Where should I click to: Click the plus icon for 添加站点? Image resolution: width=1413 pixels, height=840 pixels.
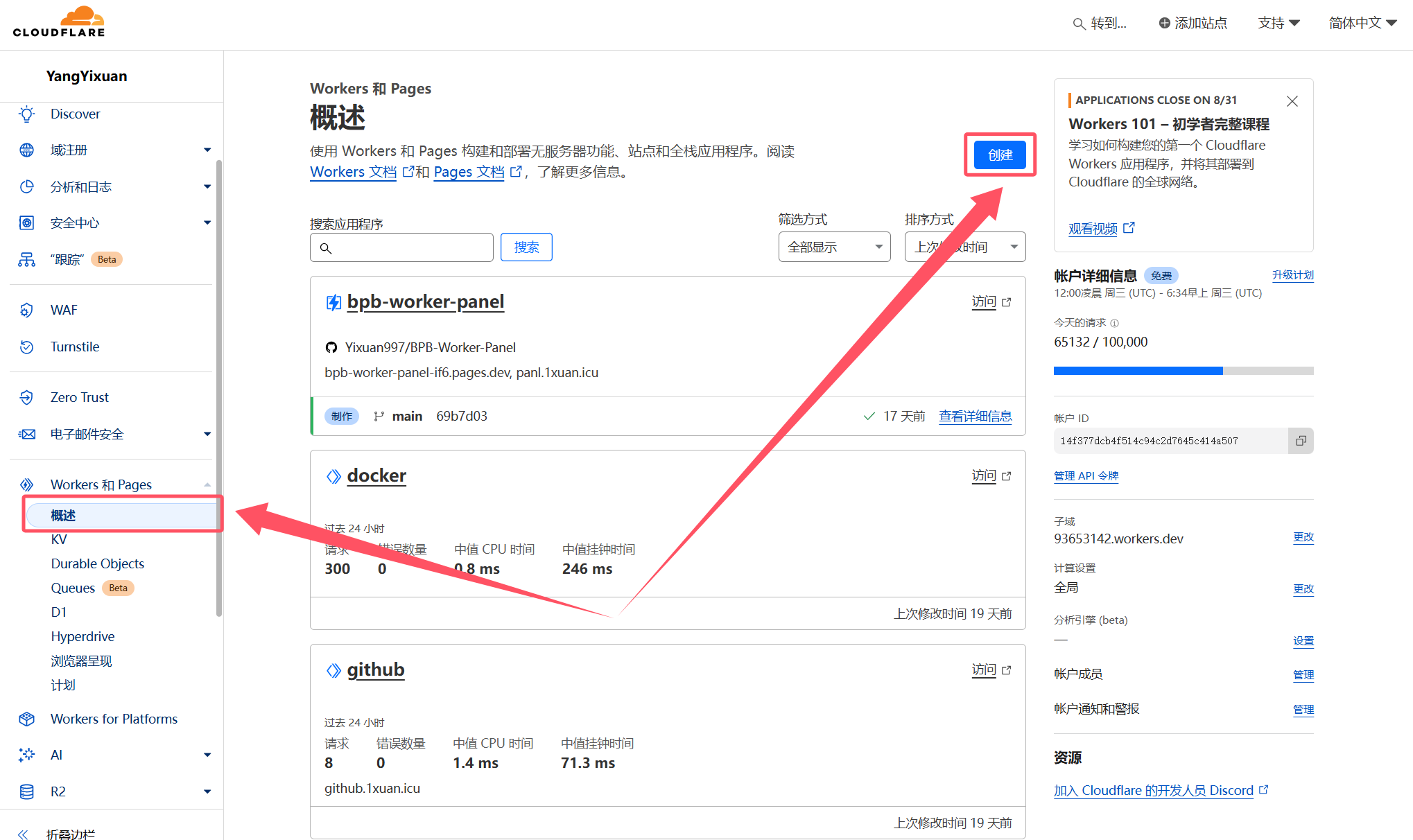tap(1164, 23)
